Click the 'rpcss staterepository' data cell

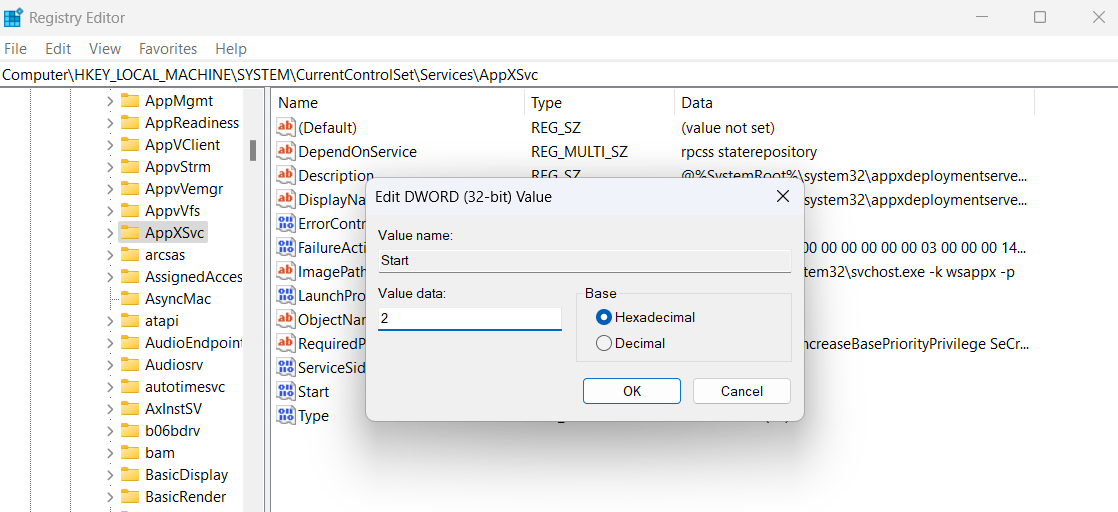[x=749, y=152]
